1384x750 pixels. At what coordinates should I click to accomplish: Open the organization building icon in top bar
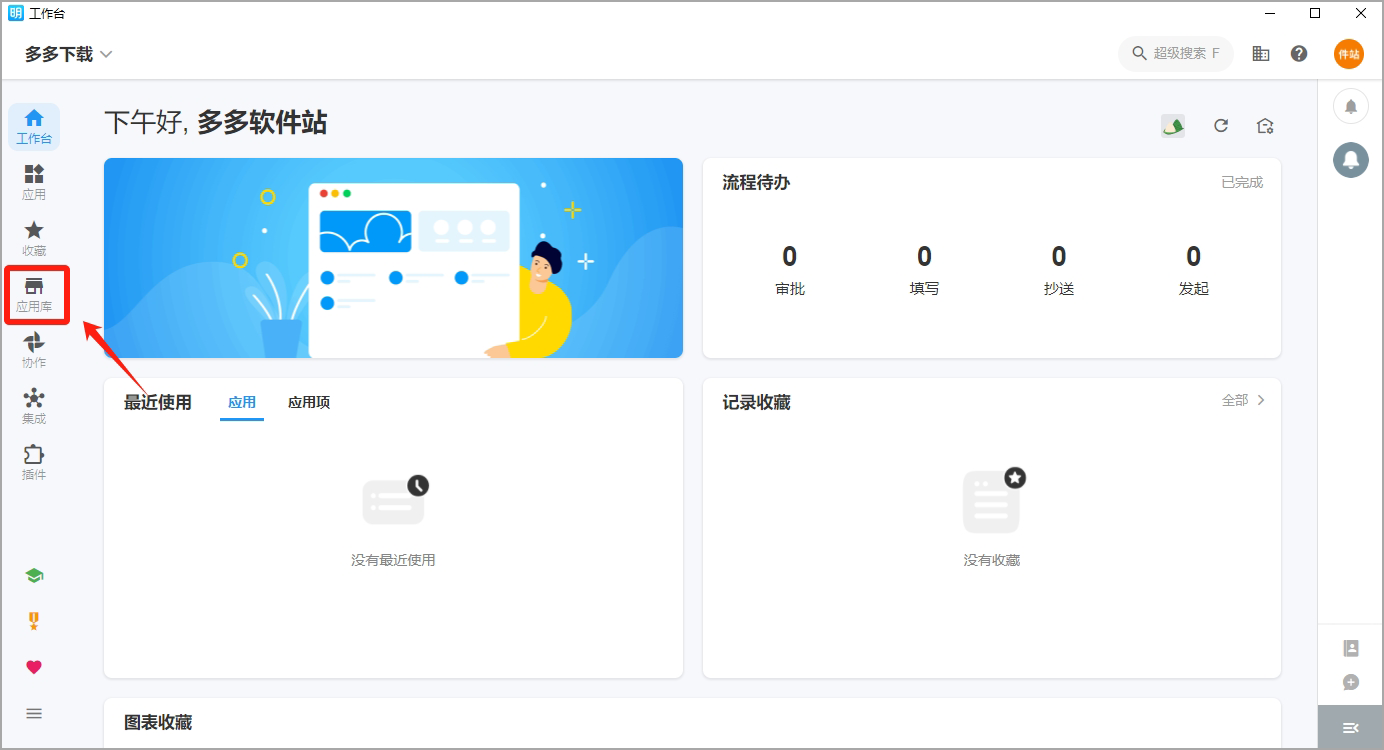coord(1261,54)
